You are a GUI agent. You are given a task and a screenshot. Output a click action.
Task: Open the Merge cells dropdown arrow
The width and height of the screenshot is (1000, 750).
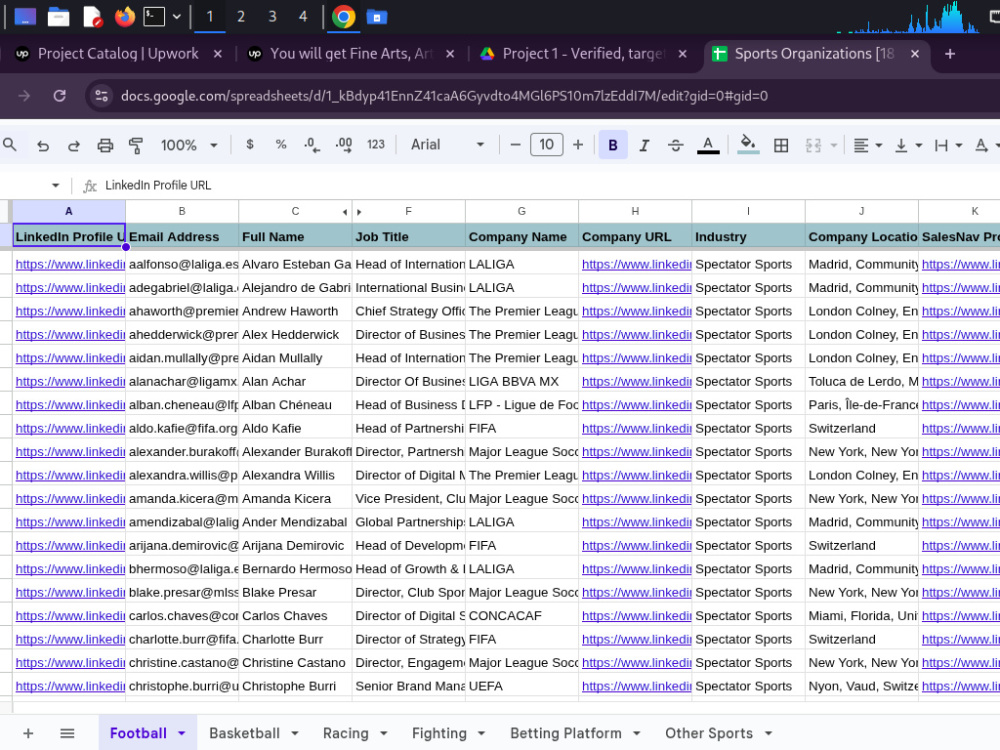834,145
